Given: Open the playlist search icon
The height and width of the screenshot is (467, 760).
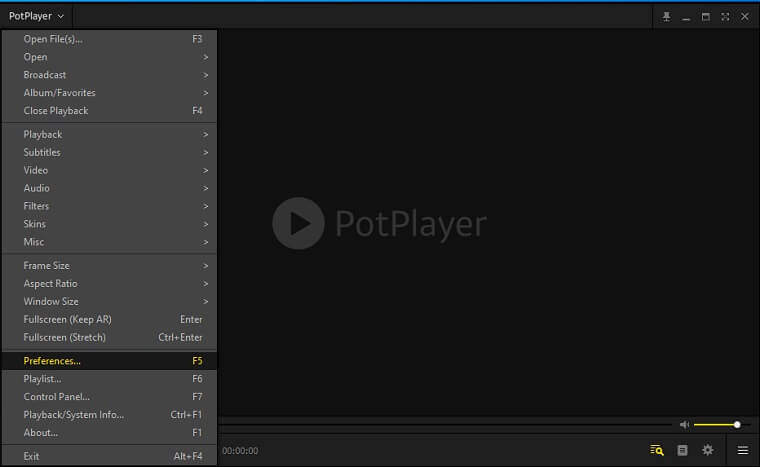Looking at the screenshot, I should [x=657, y=451].
